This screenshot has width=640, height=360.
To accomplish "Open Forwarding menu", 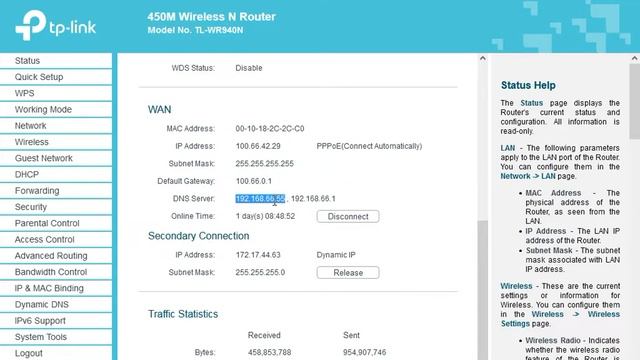I will 56,191.
